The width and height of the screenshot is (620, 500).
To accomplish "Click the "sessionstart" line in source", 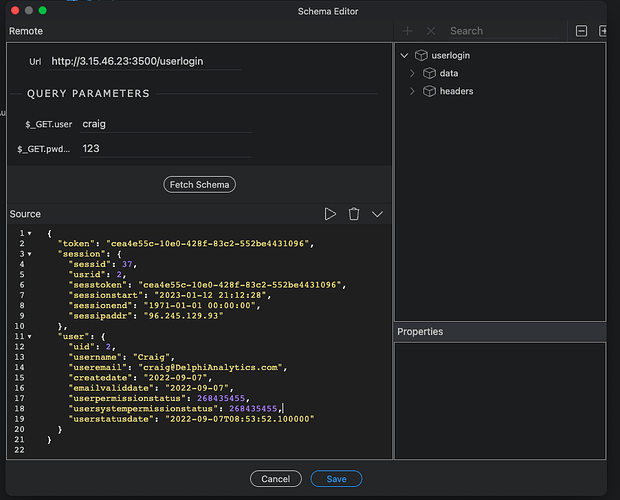I will (x=170, y=295).
